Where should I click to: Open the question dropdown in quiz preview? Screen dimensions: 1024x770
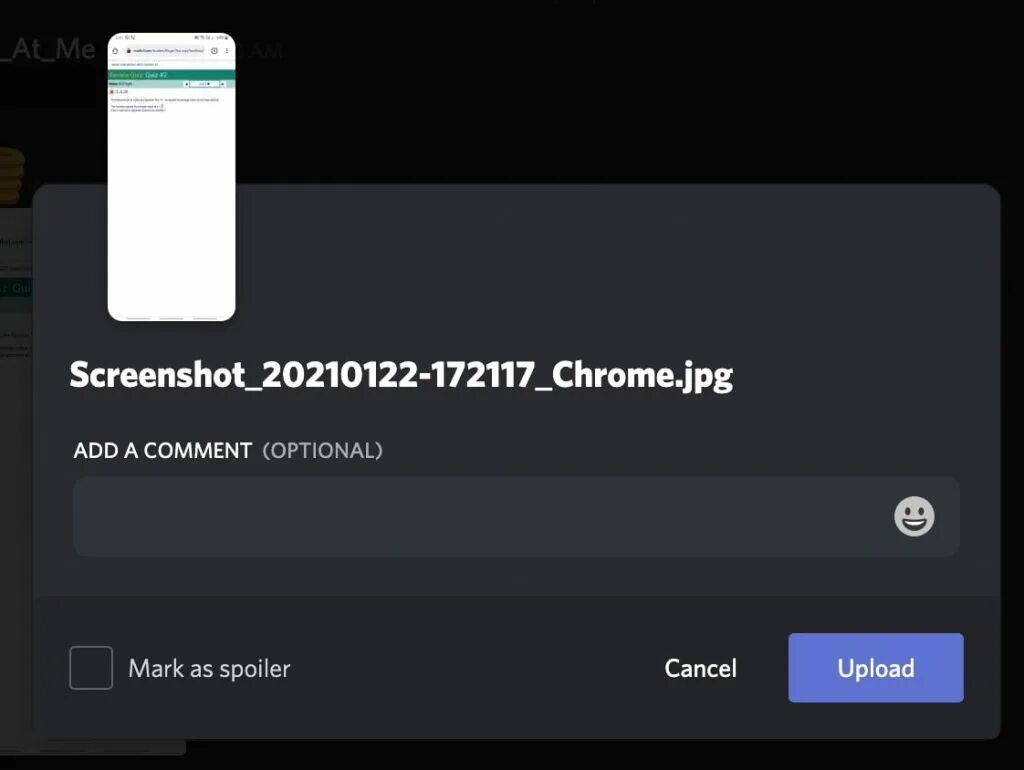(204, 84)
